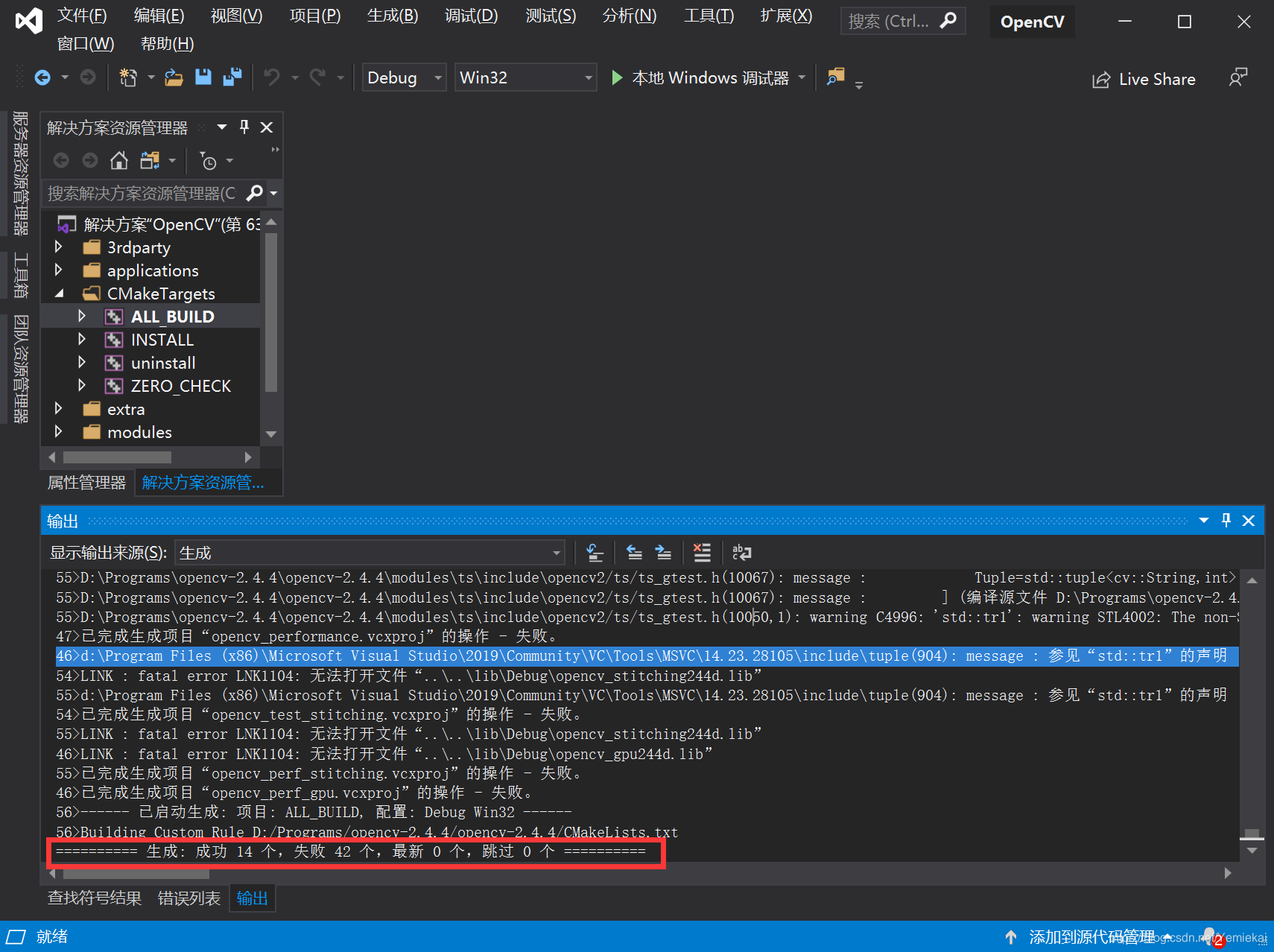
Task: Expand the applications folder
Action: coord(58,270)
